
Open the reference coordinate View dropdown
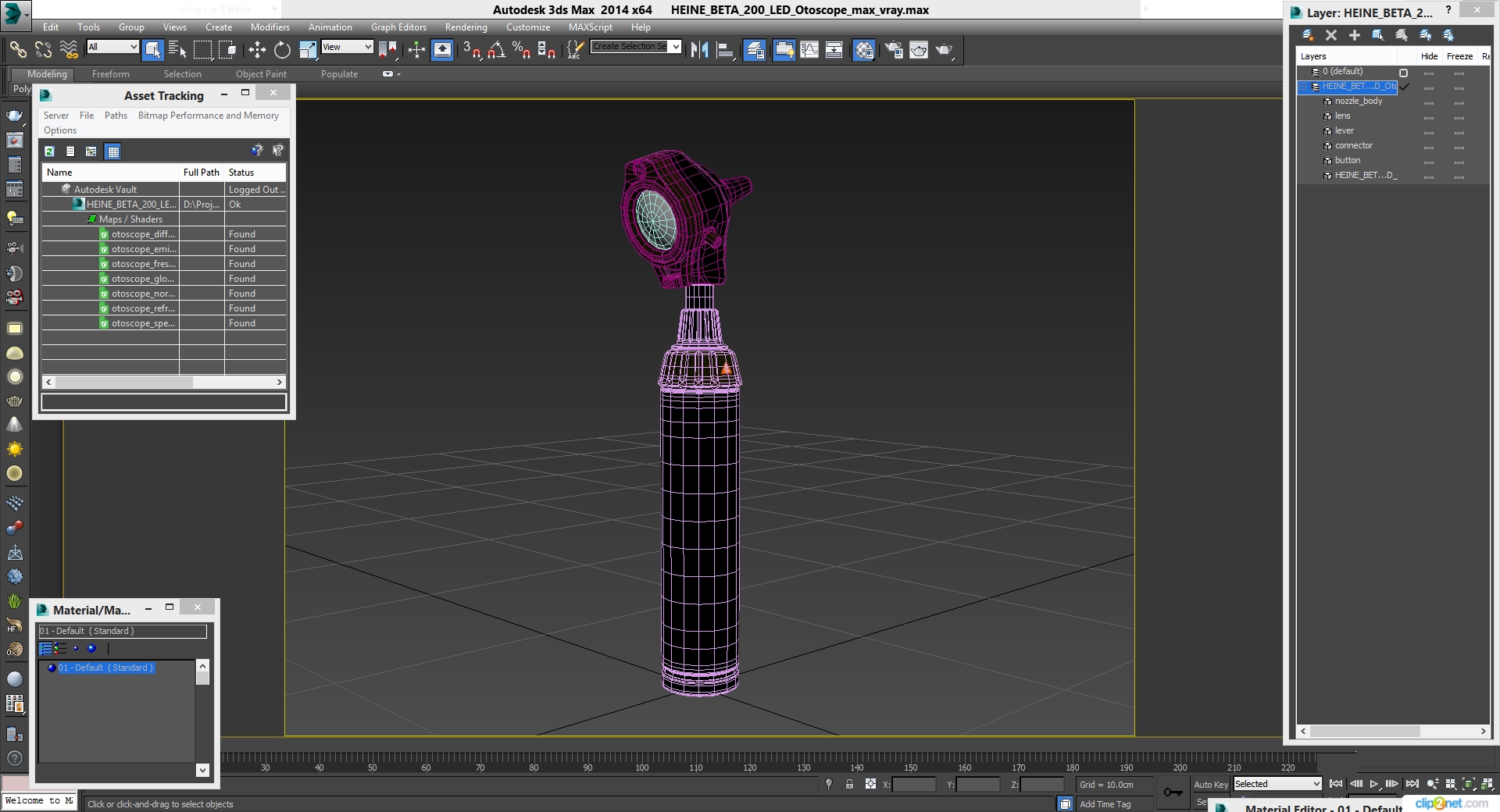click(x=348, y=47)
